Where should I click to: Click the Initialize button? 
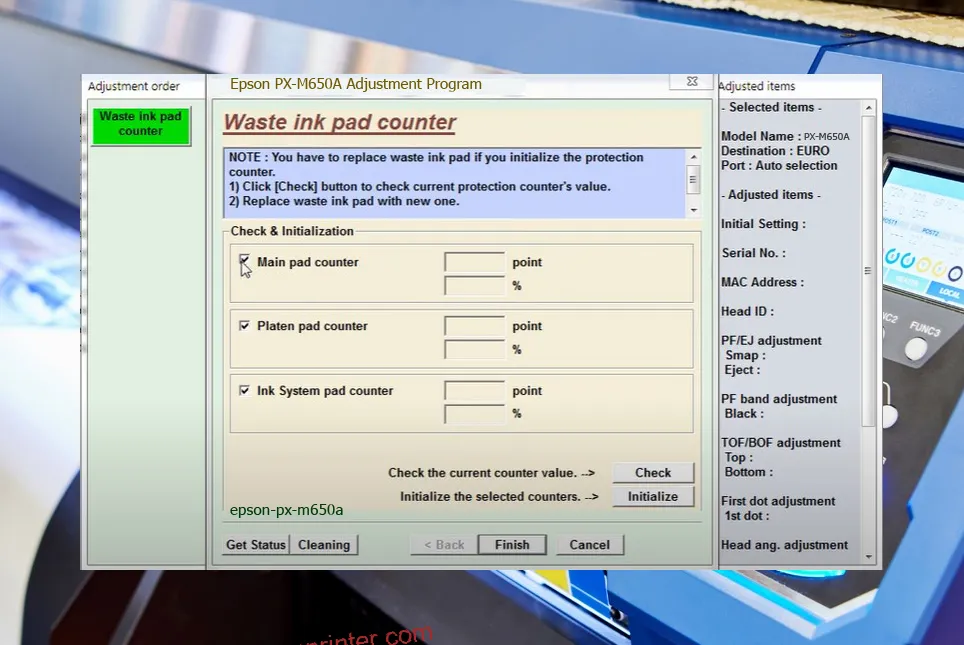point(653,496)
